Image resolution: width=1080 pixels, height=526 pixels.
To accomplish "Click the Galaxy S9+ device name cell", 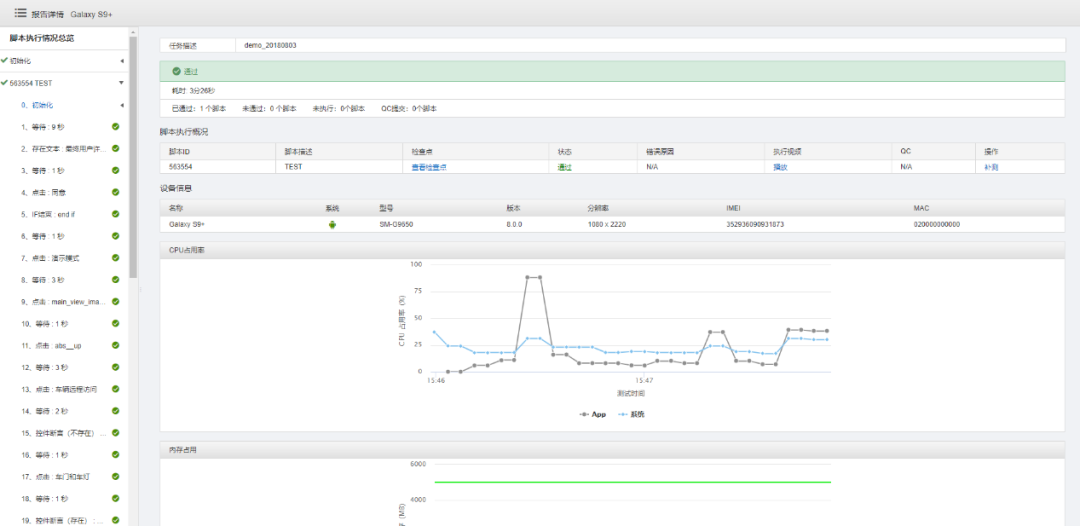I will [x=187, y=224].
